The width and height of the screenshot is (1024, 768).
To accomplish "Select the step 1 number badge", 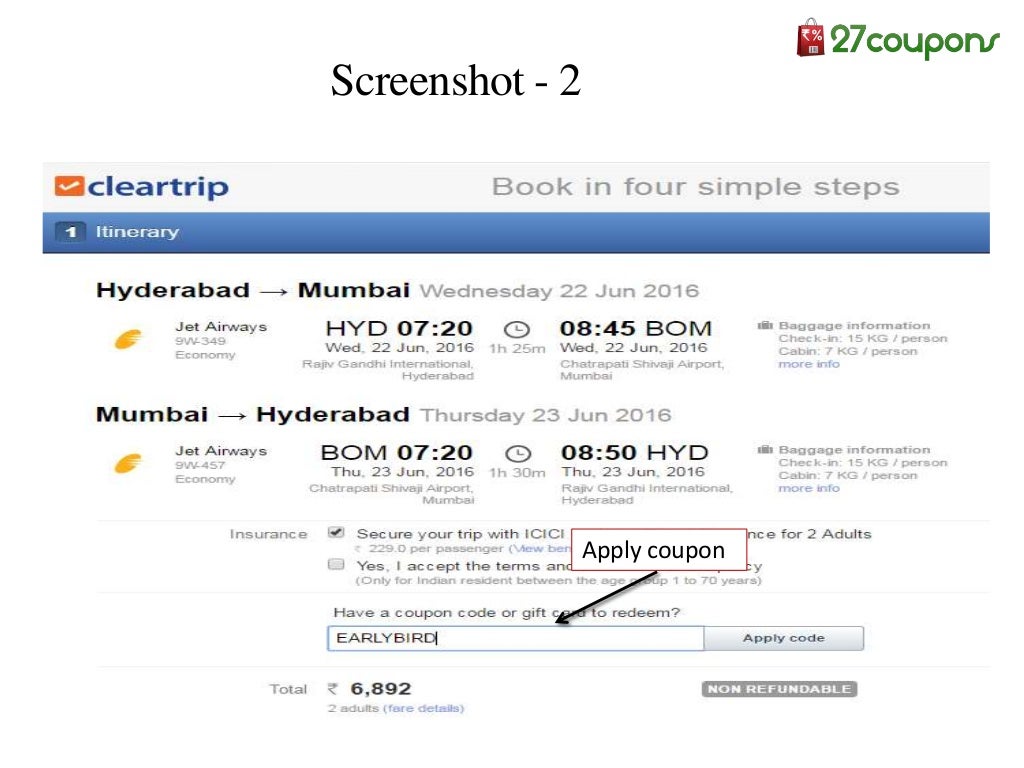I will click(71, 232).
